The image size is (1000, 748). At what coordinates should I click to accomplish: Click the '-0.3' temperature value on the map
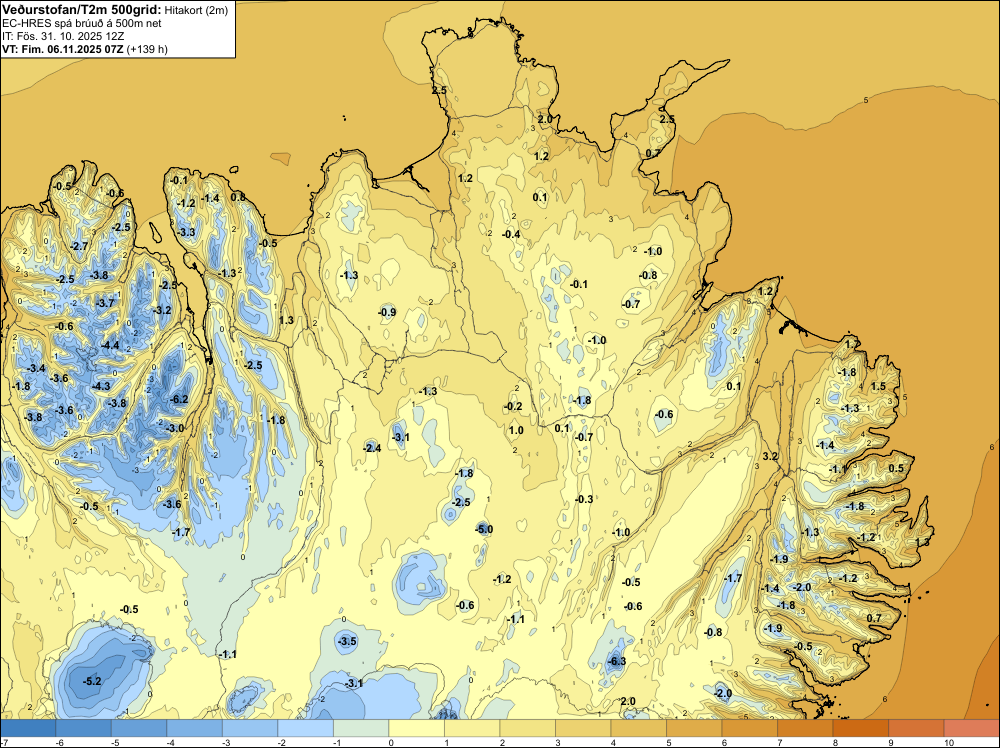584,499
